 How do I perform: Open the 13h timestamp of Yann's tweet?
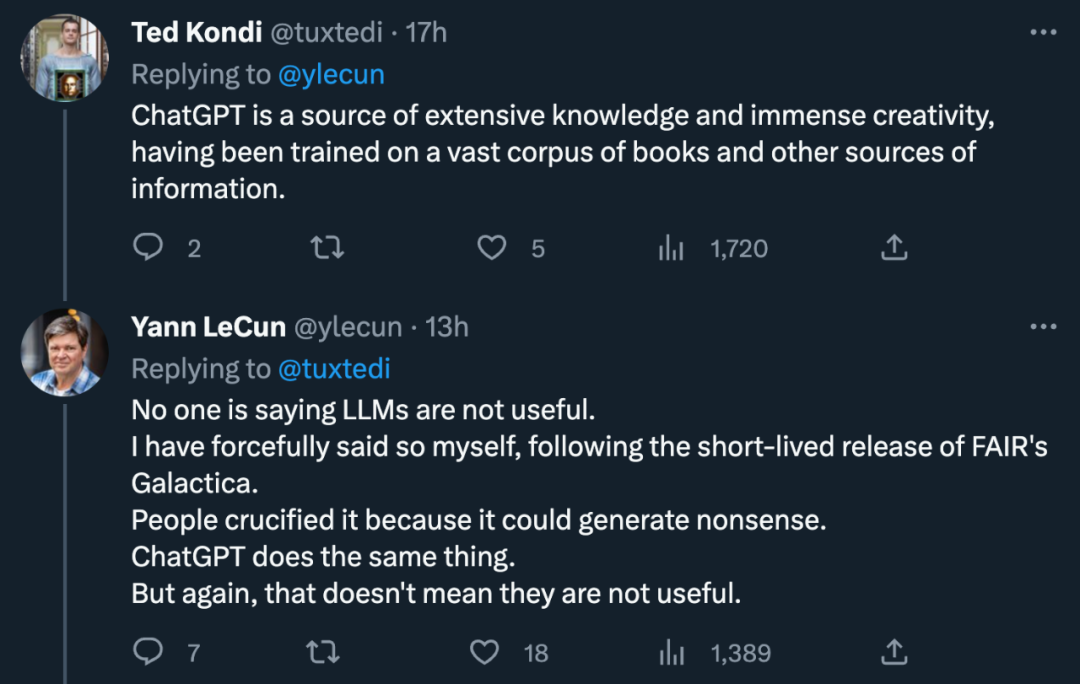click(x=447, y=327)
